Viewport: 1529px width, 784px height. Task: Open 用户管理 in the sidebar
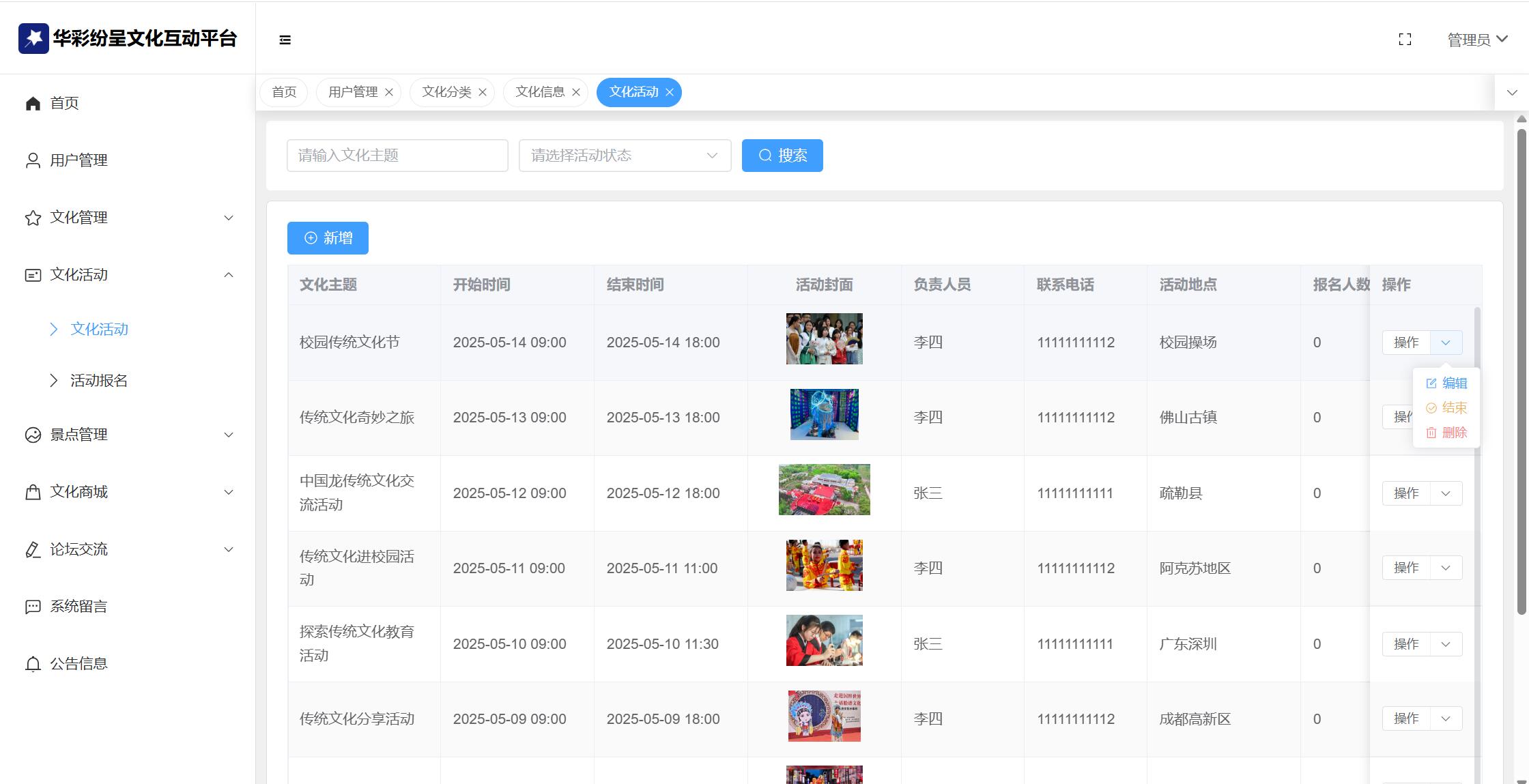(x=78, y=160)
